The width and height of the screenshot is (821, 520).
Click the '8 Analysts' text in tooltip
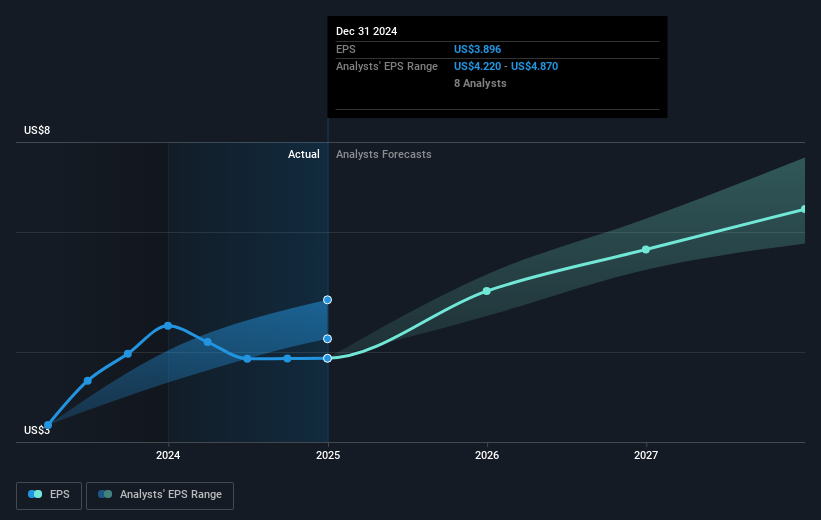tap(480, 83)
